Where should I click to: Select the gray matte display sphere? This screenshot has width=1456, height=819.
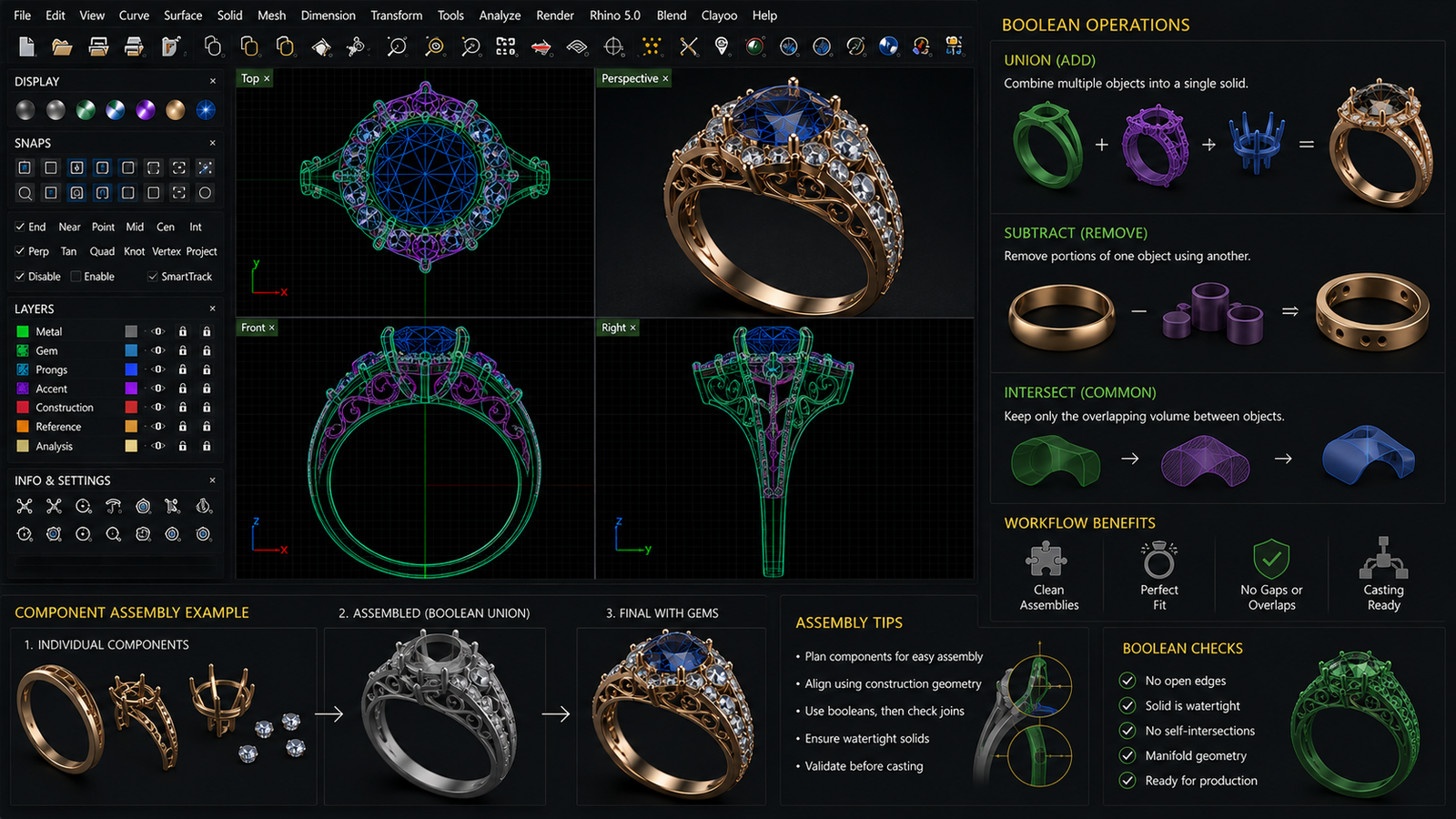click(x=25, y=110)
